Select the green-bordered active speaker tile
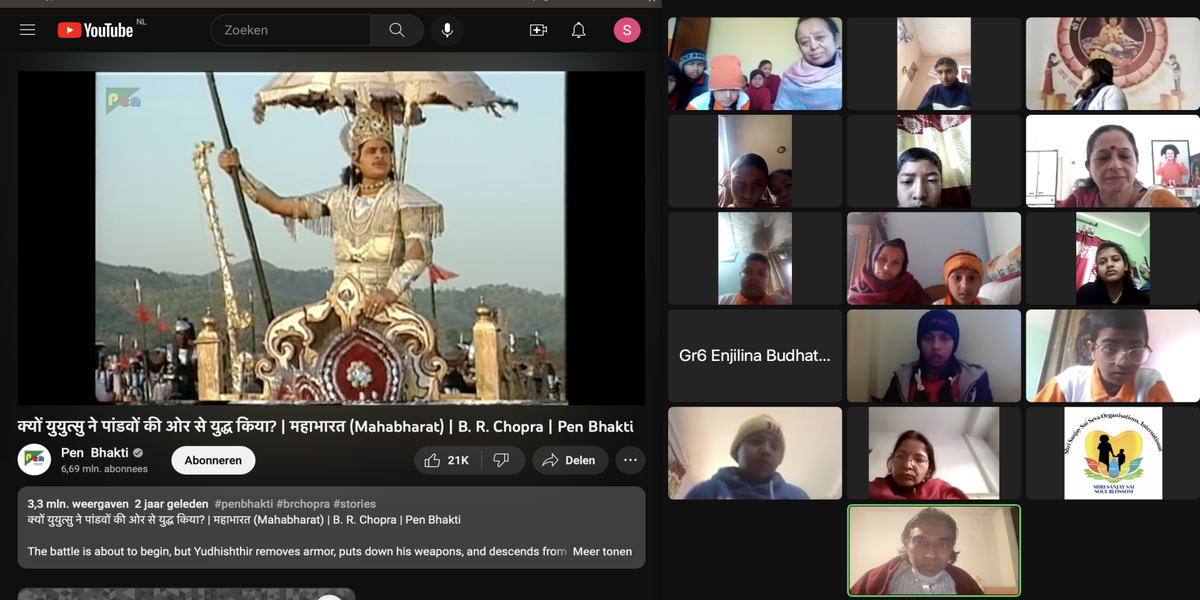 click(x=934, y=550)
